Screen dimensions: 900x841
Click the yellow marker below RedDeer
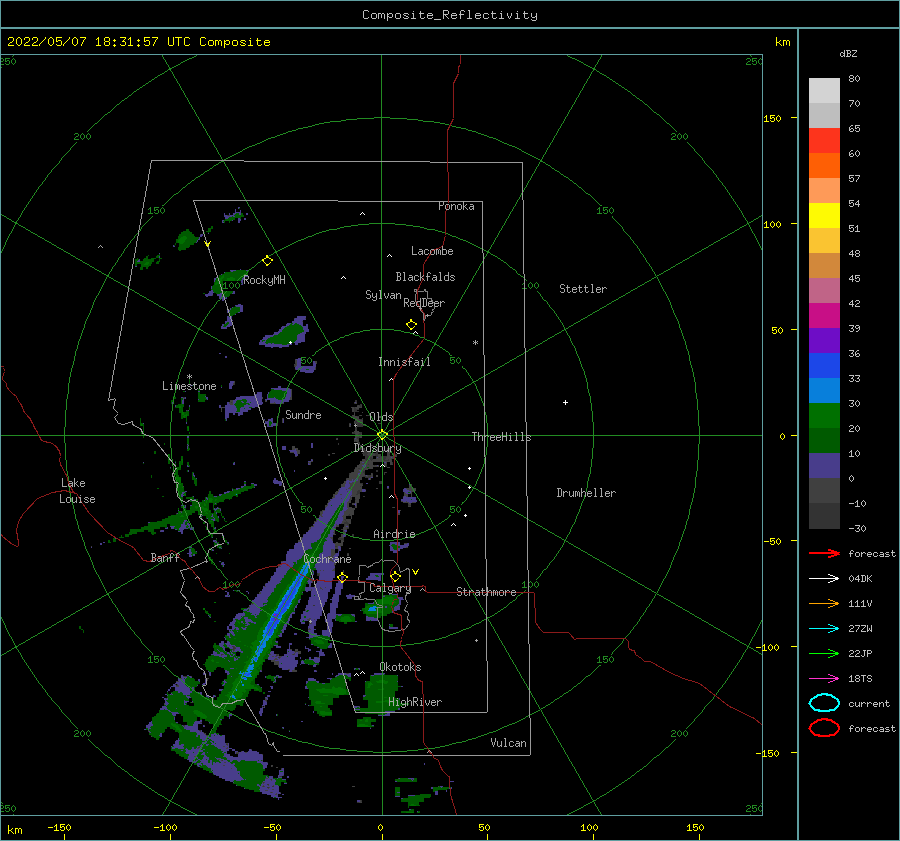412,325
